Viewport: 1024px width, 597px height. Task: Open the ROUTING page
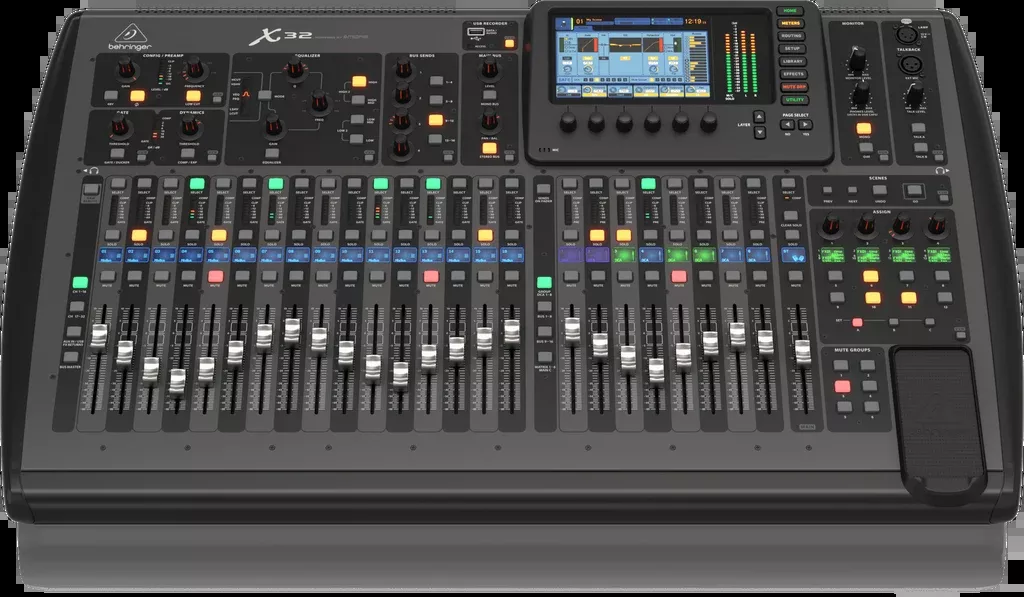[x=791, y=36]
